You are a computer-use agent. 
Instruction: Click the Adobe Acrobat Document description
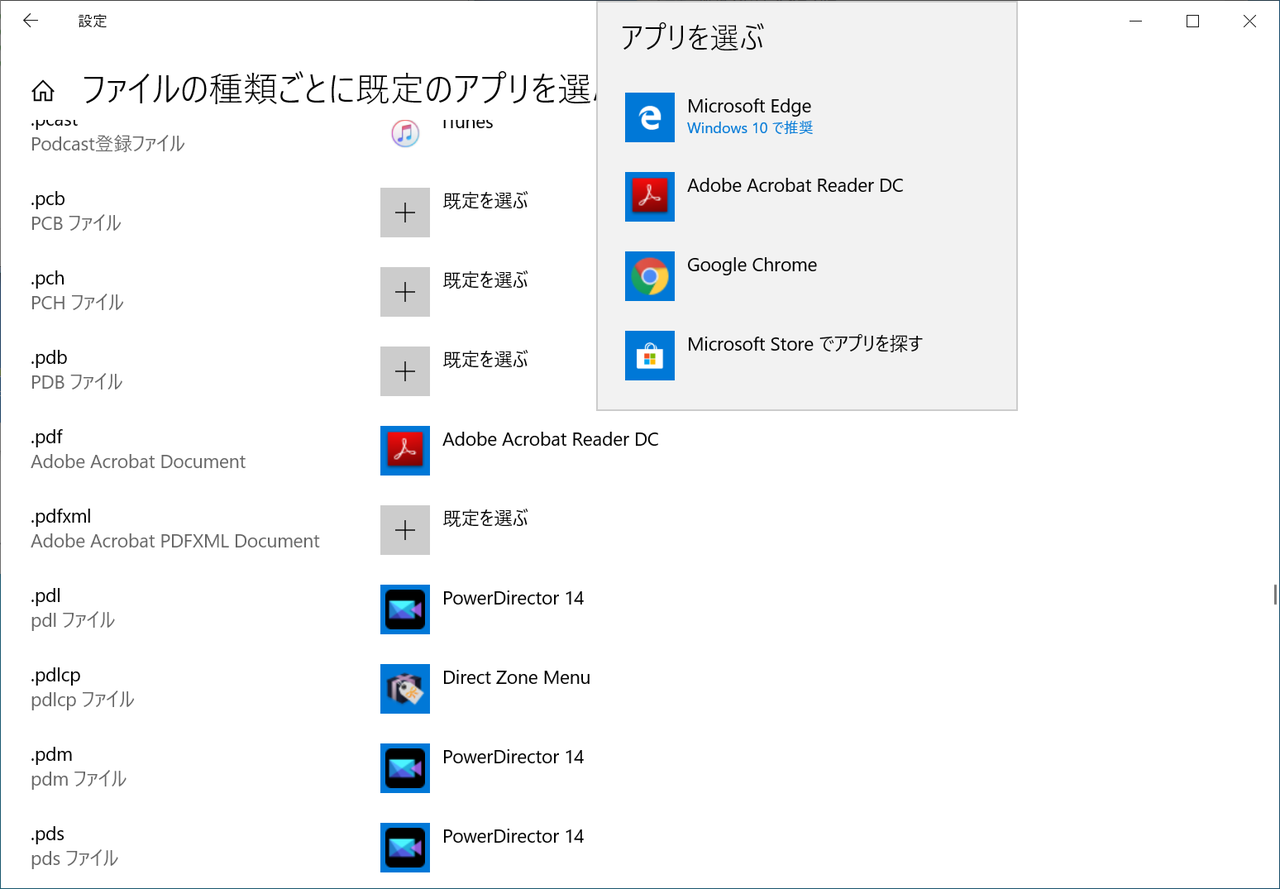pos(138,462)
